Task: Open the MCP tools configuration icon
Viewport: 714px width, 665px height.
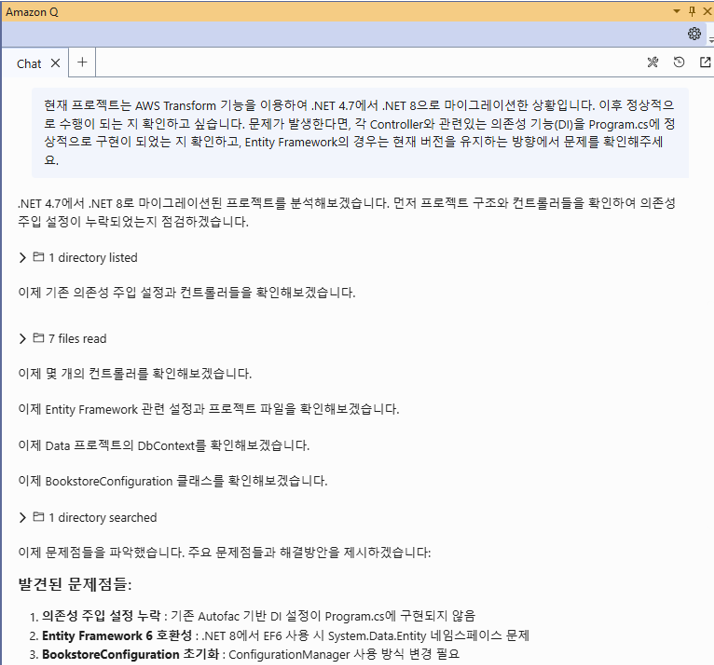Action: tap(653, 62)
